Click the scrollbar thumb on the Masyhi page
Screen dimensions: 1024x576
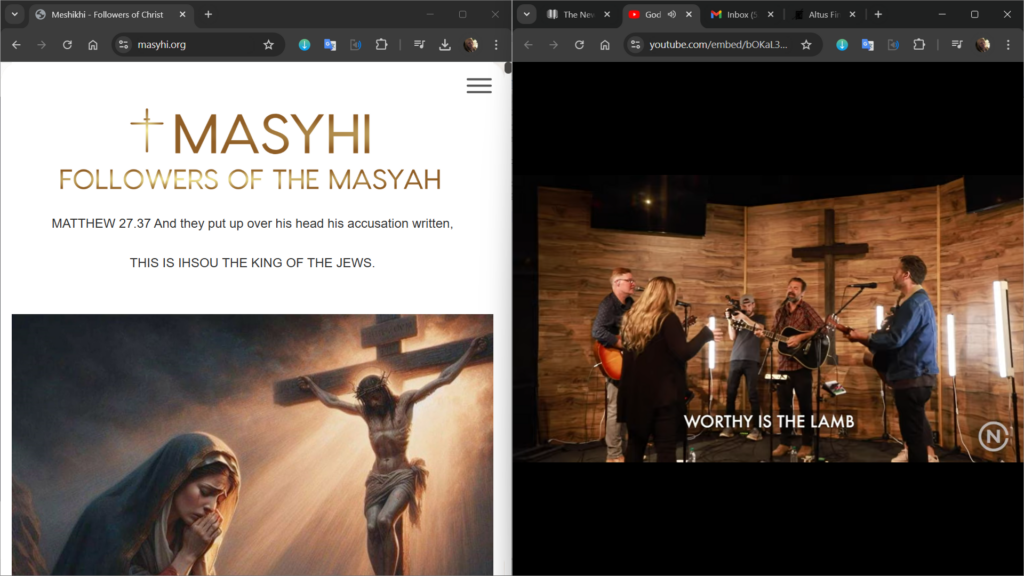508,68
